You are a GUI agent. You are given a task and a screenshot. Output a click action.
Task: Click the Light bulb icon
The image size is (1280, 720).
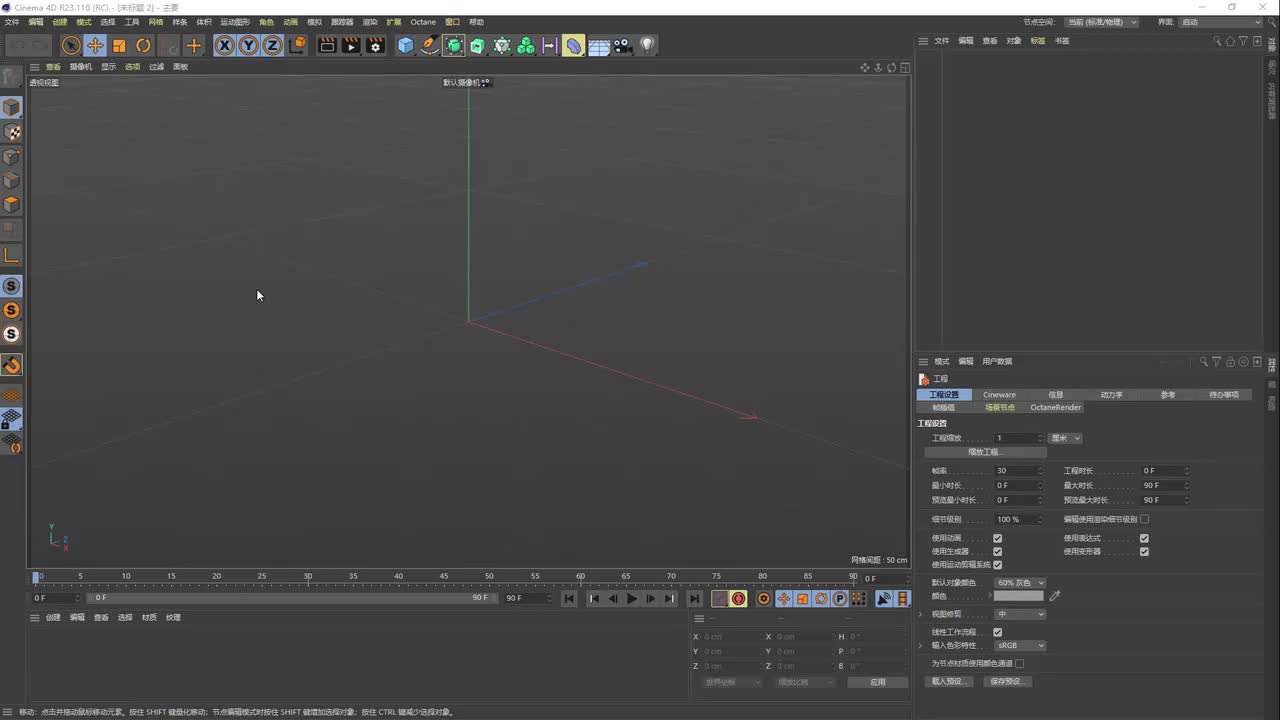647,45
